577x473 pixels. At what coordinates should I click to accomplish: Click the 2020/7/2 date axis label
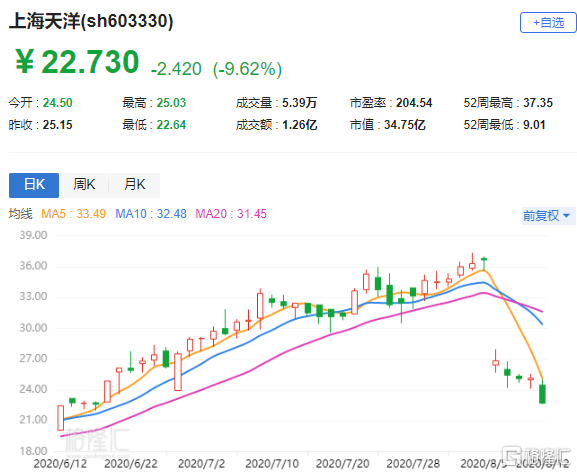coord(201,464)
